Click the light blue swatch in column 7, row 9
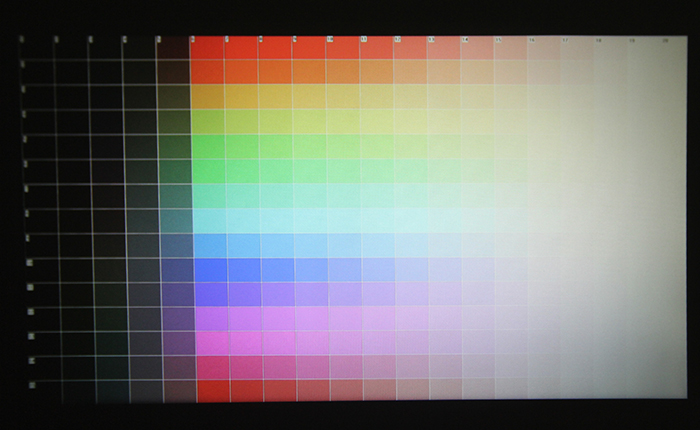The width and height of the screenshot is (700, 430). 244,246
